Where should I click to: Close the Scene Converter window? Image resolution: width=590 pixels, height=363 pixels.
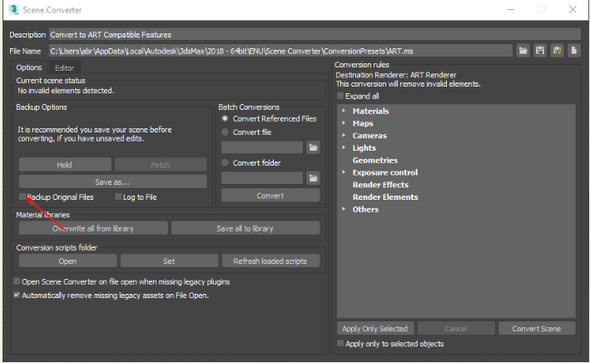tap(572, 9)
